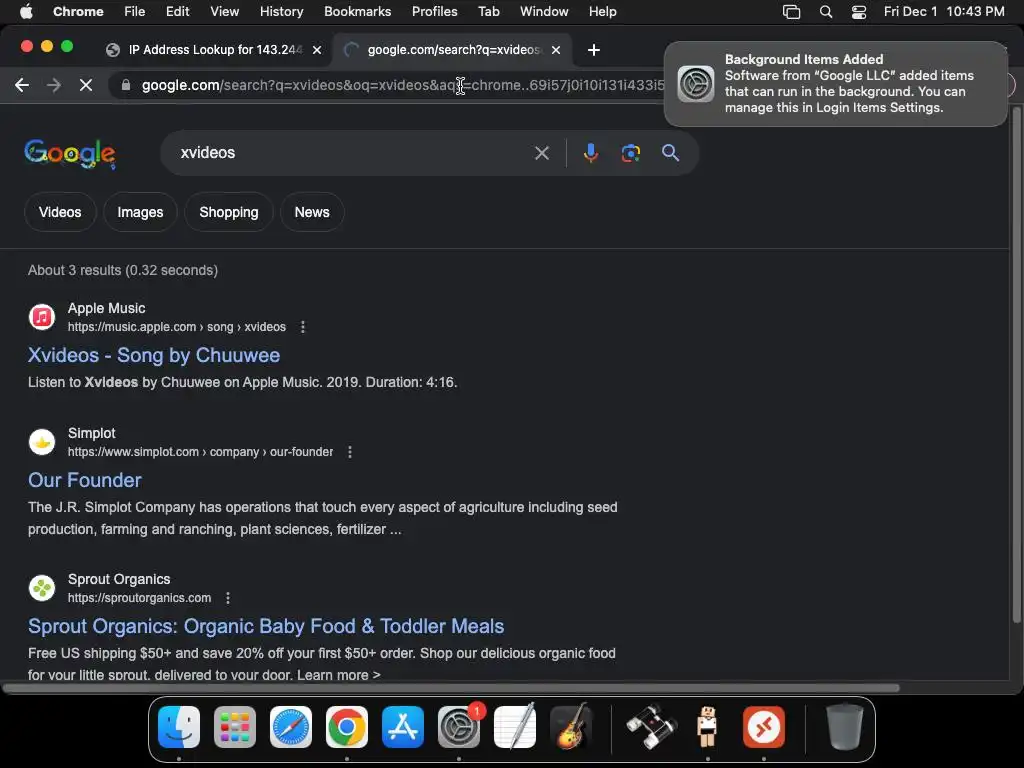Open GarageBand from the Dock
This screenshot has height=768, width=1024.
point(571,726)
